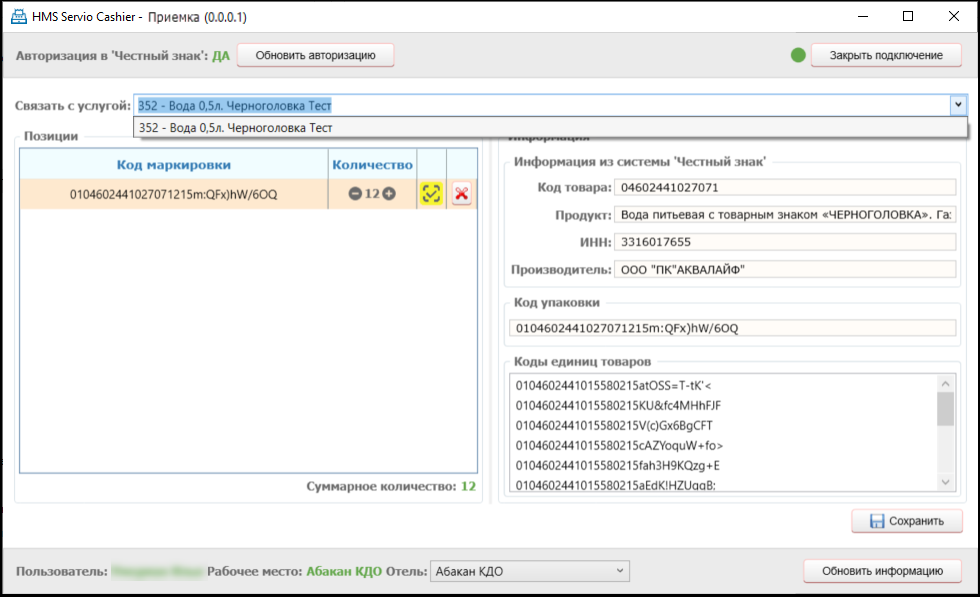Click the 'Код упаковки' text field
Screen dimensions: 980x597
point(731,328)
